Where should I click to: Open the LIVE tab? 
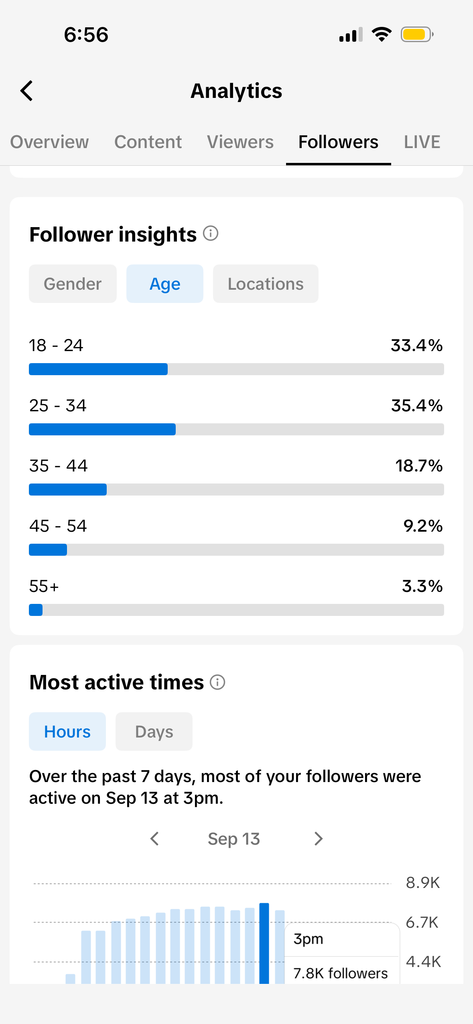(x=422, y=142)
